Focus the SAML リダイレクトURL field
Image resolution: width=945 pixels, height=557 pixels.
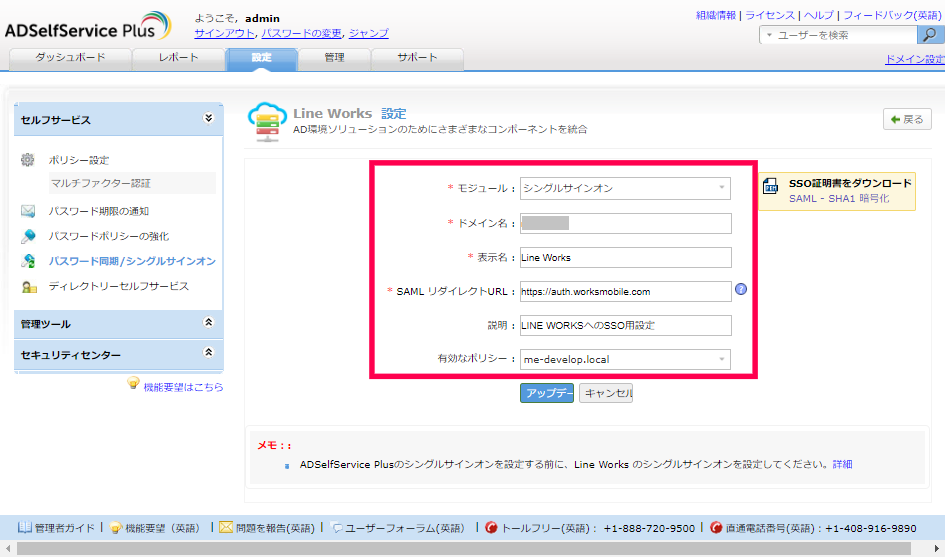(626, 291)
